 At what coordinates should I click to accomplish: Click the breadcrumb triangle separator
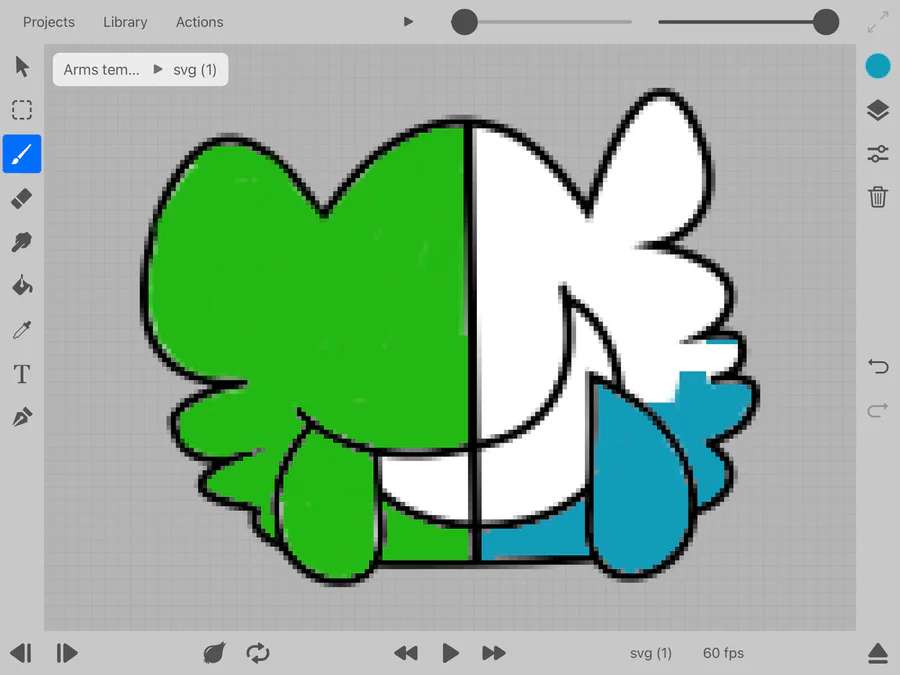pos(158,69)
